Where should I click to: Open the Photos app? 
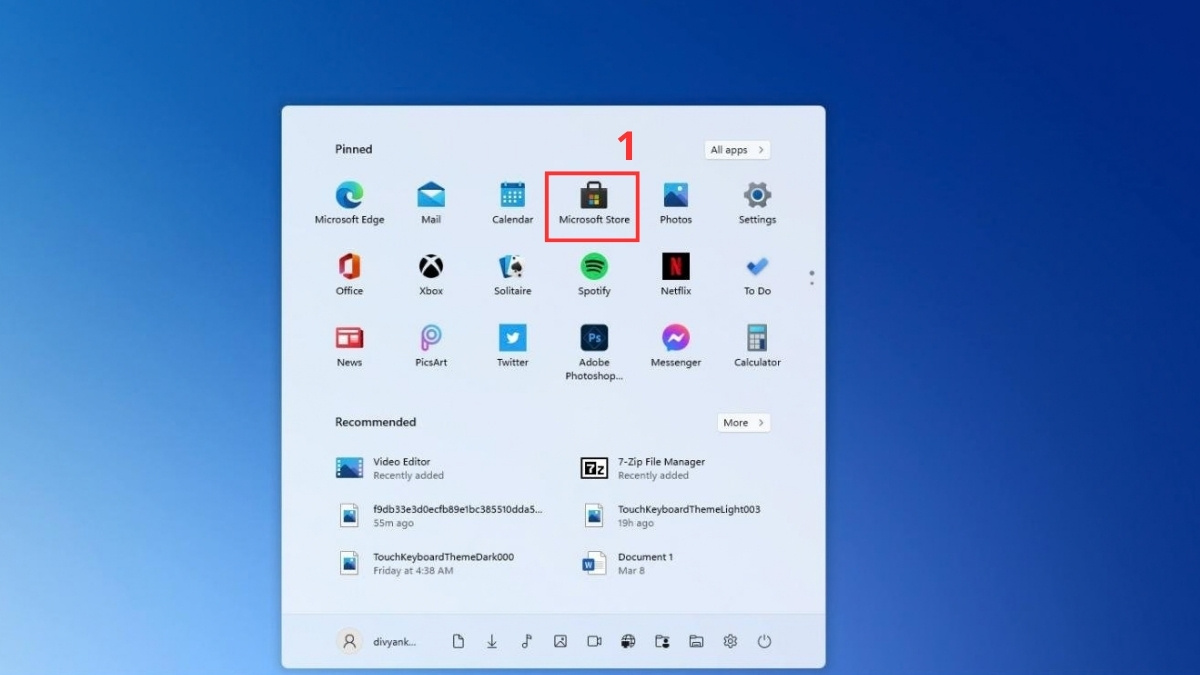pos(676,203)
